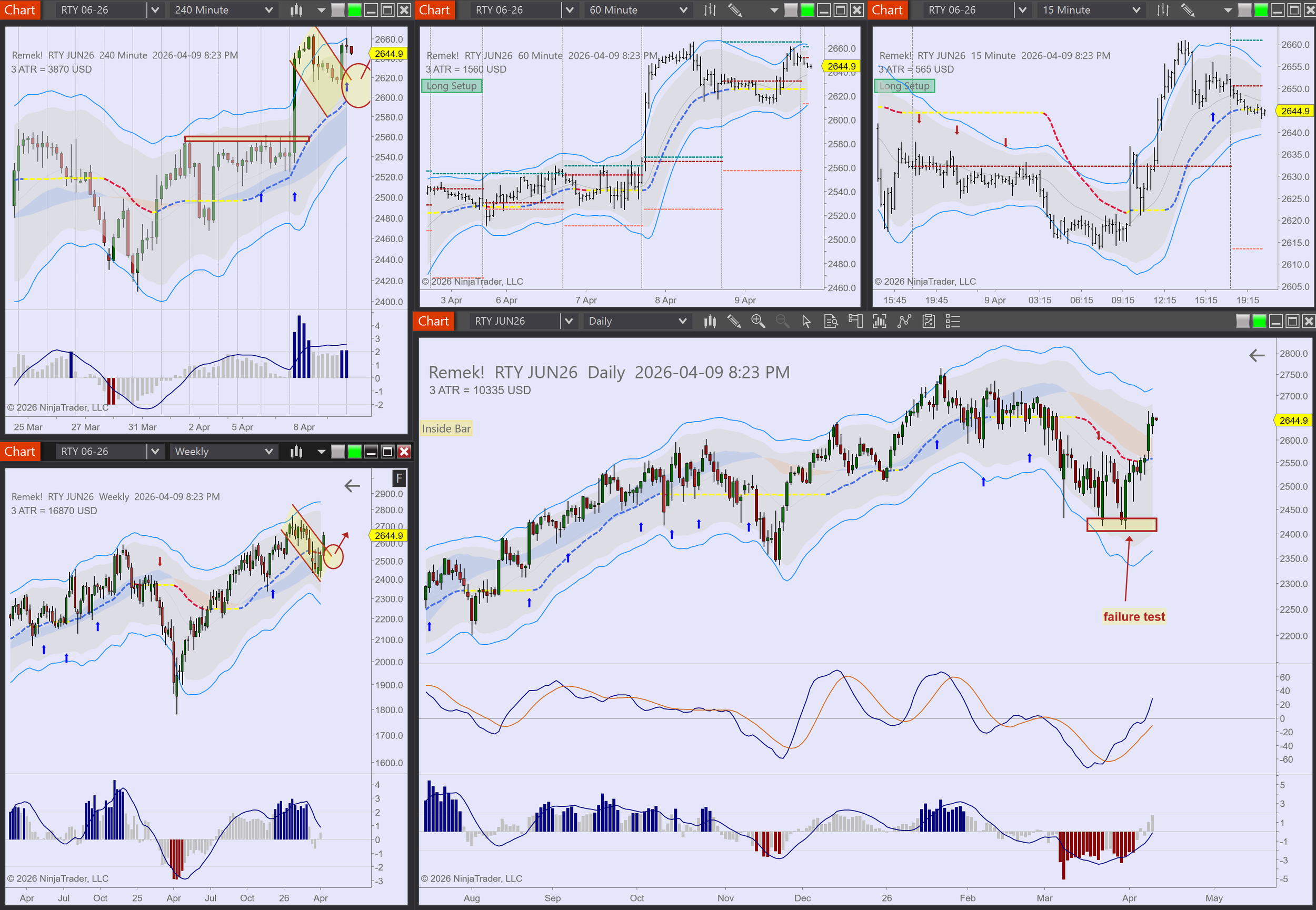Click the Zoom In magnifier icon

point(758,322)
